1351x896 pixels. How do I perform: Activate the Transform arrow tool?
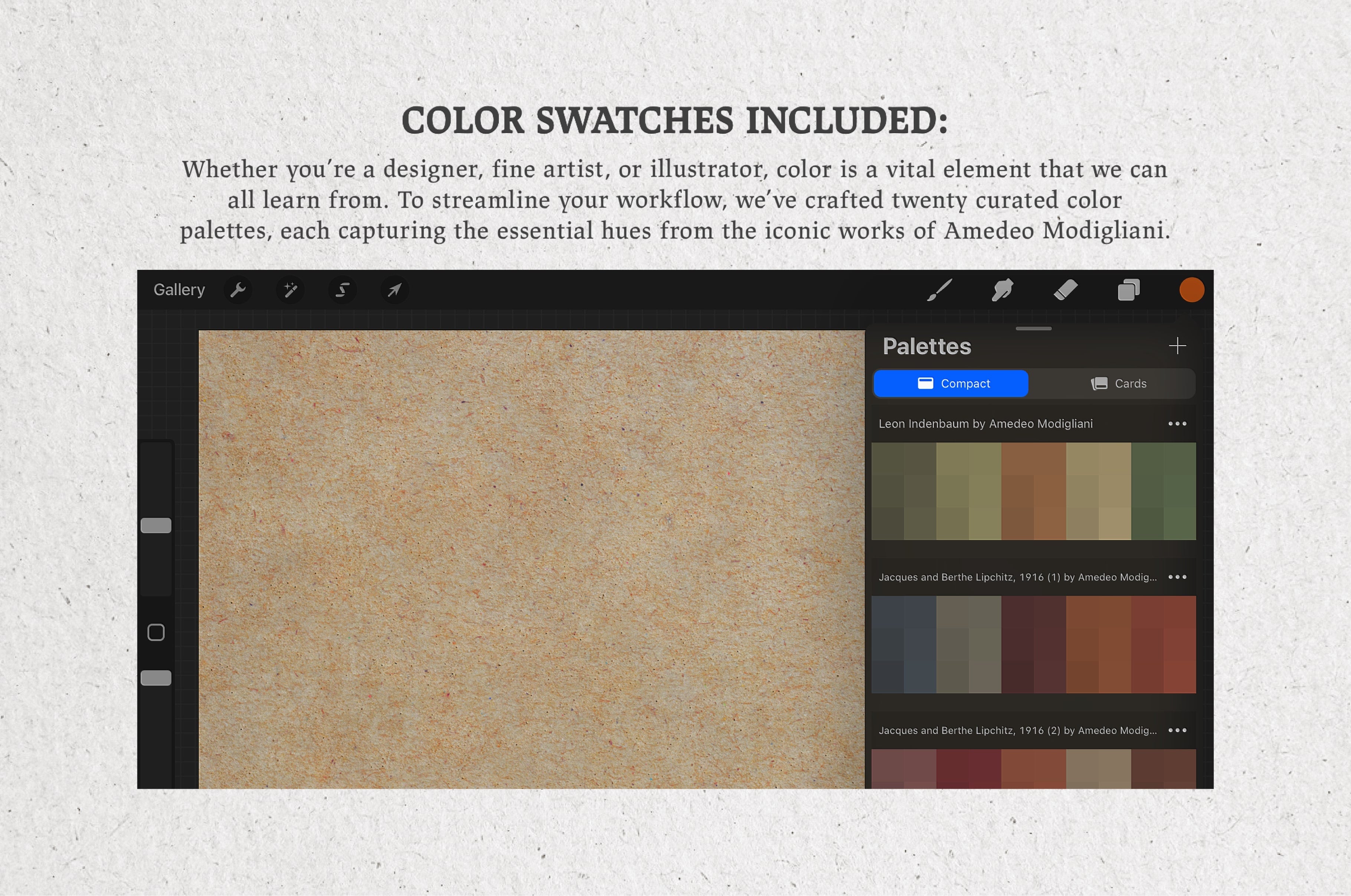click(x=394, y=290)
